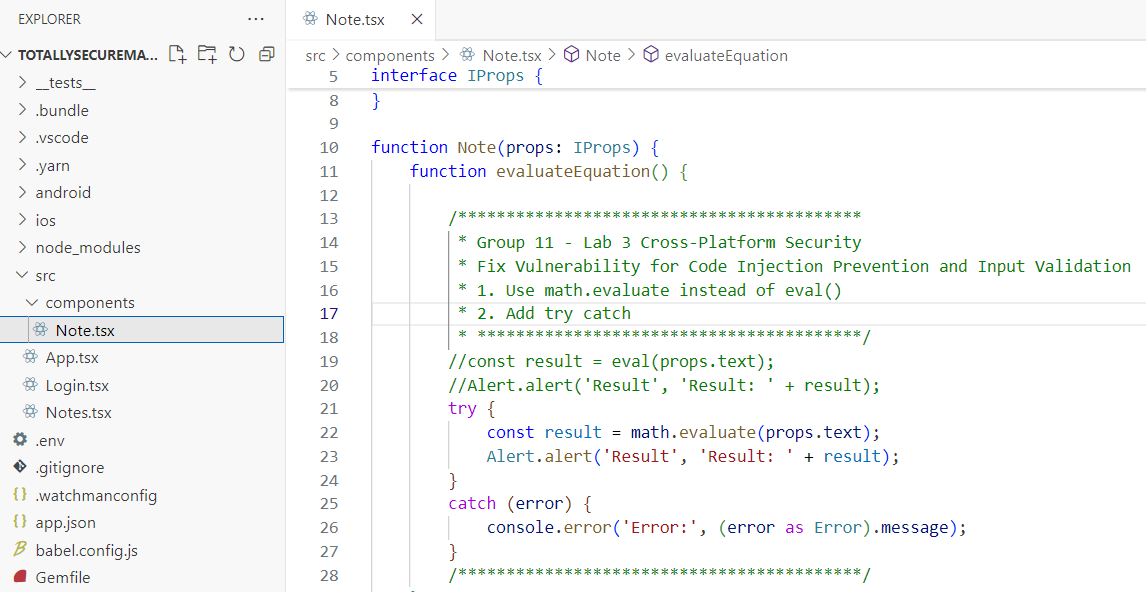Open the .env file
The height and width of the screenshot is (592, 1146).
click(50, 440)
